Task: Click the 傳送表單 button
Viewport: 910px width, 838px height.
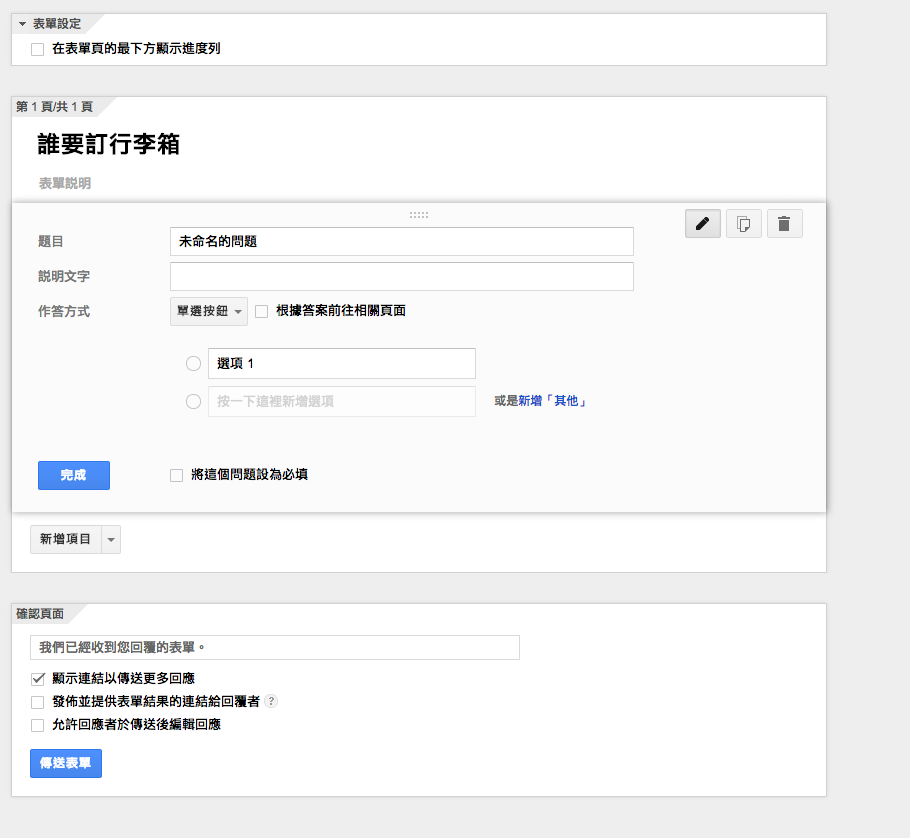Action: (x=66, y=763)
